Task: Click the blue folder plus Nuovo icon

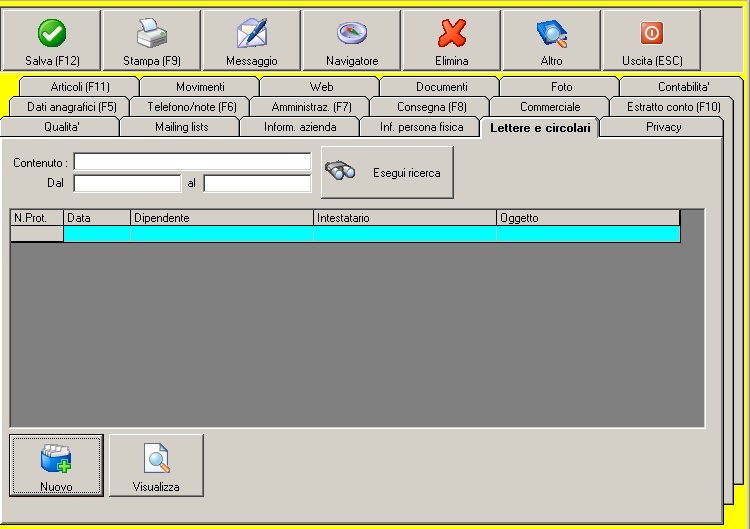Action: [56, 458]
